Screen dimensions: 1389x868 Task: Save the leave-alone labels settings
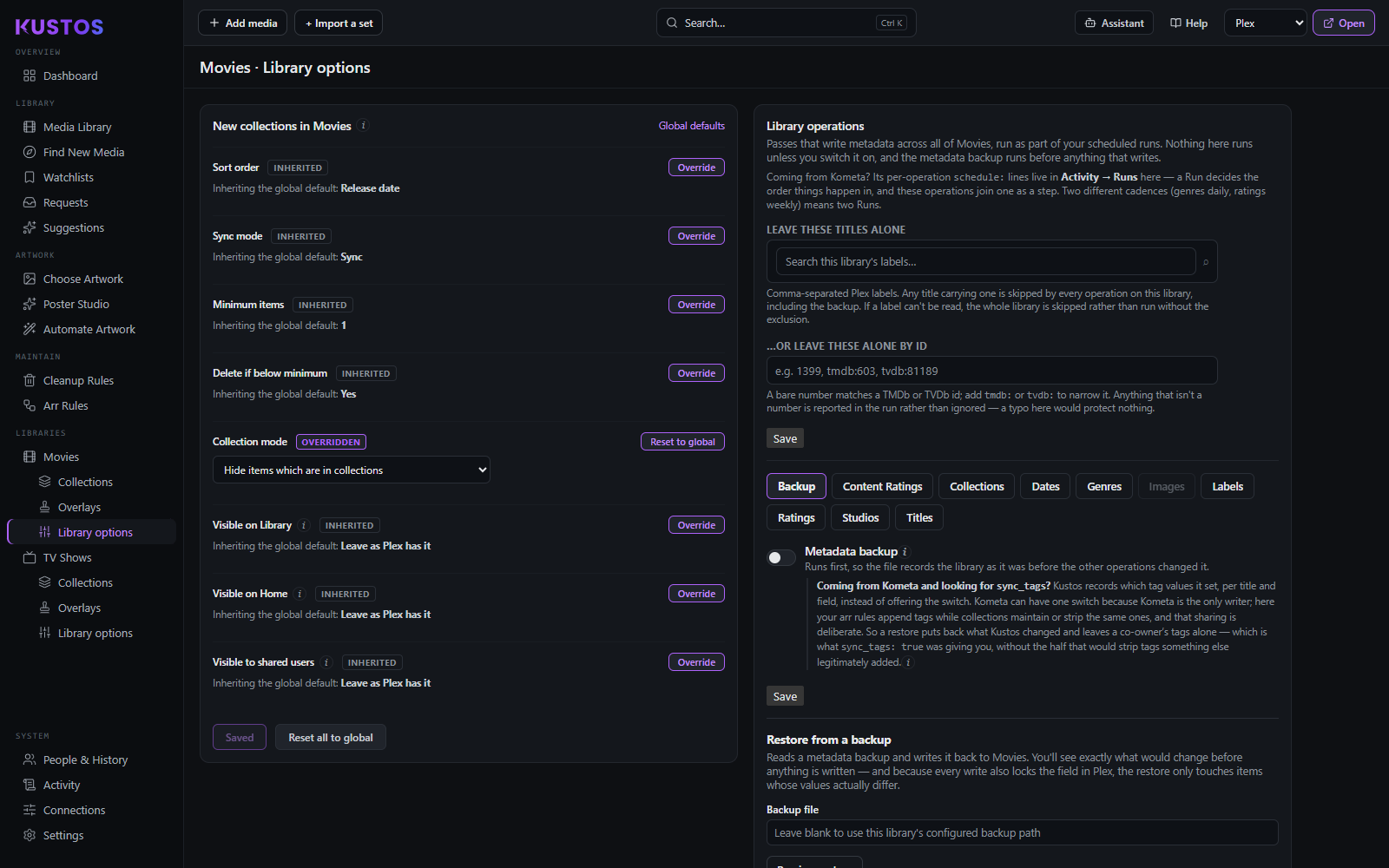coord(785,438)
